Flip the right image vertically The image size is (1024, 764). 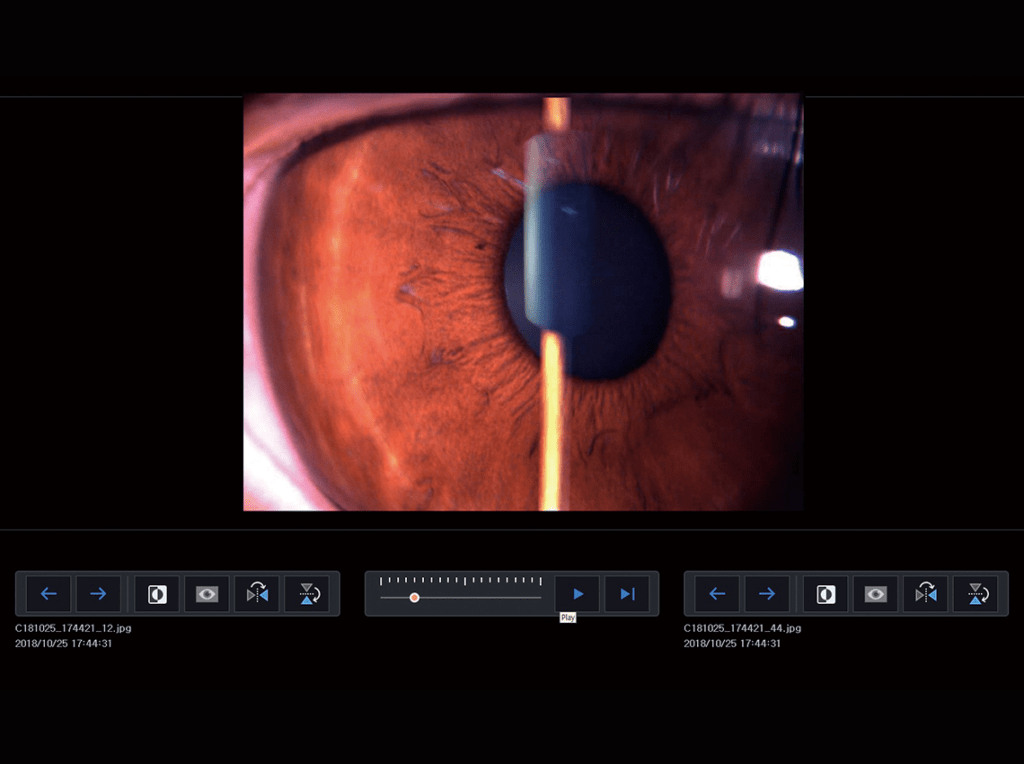coord(978,593)
